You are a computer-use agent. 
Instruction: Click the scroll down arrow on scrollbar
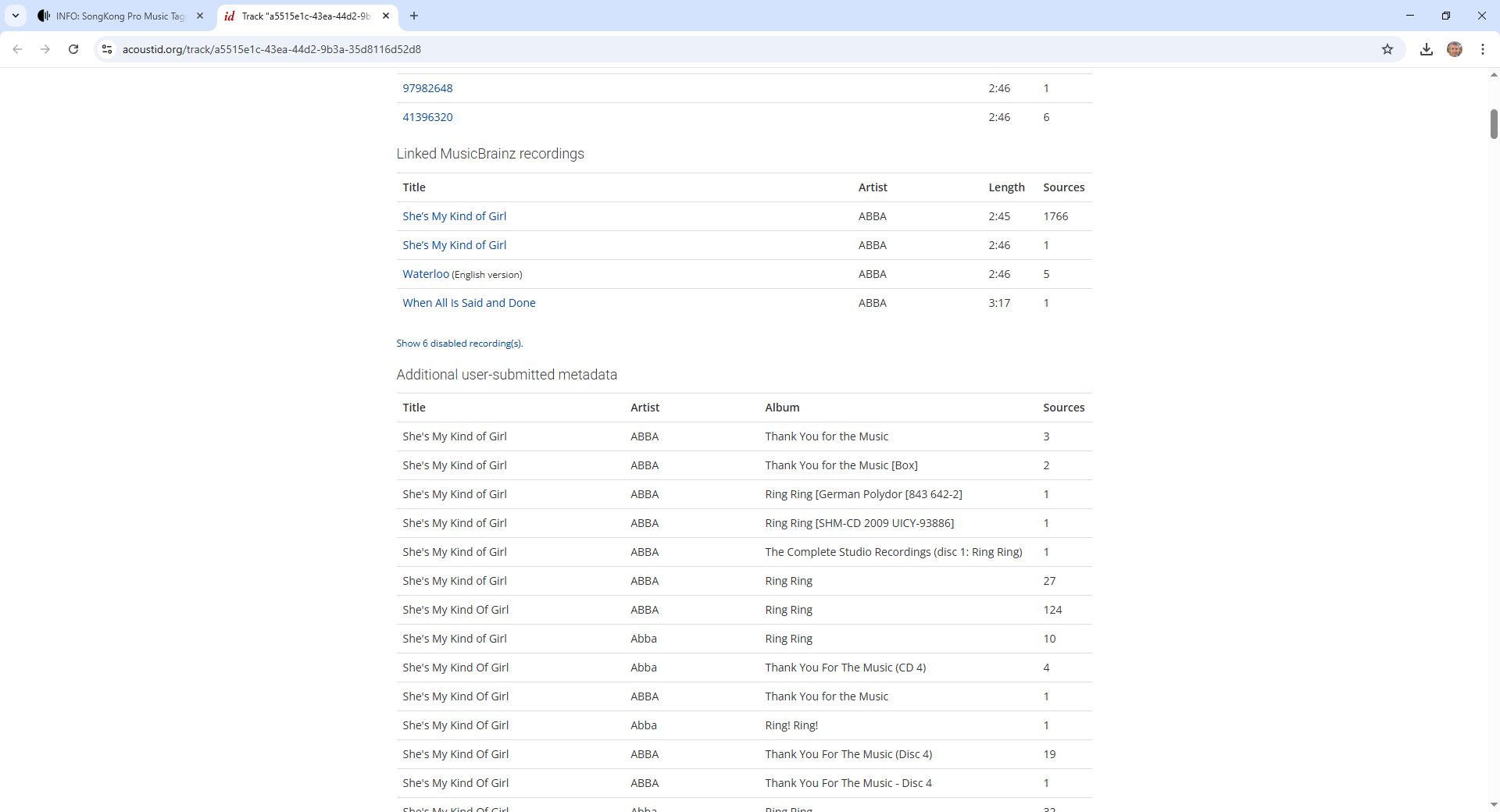(x=1494, y=804)
